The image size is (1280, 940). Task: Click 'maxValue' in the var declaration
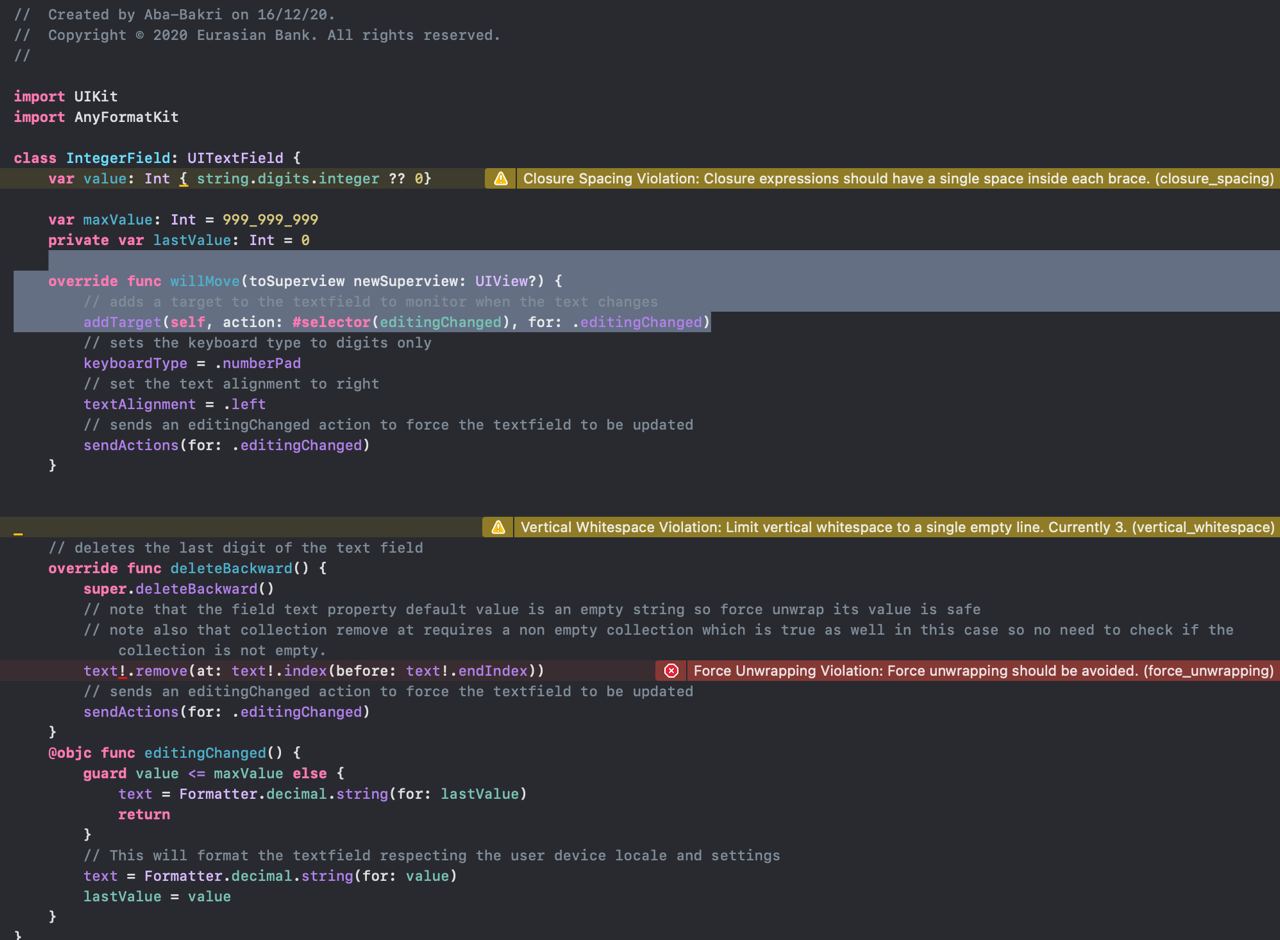click(117, 220)
